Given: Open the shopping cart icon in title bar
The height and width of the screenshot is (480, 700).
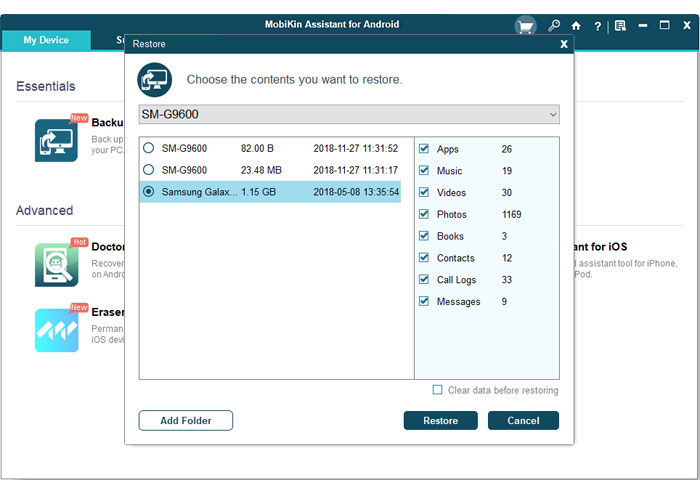Looking at the screenshot, I should click(x=525, y=26).
